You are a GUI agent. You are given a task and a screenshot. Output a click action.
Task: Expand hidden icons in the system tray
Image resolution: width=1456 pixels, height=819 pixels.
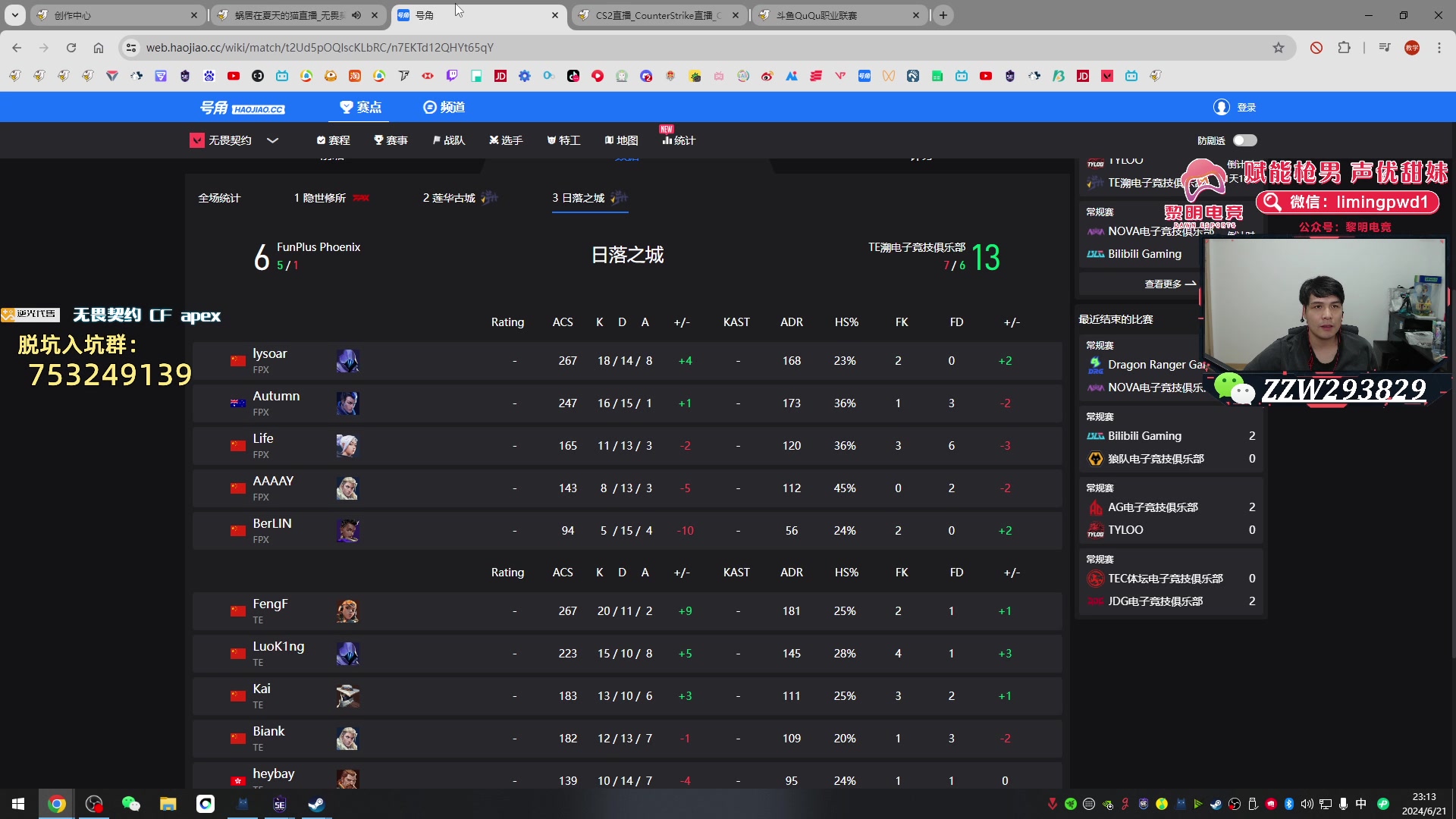coord(1052,803)
